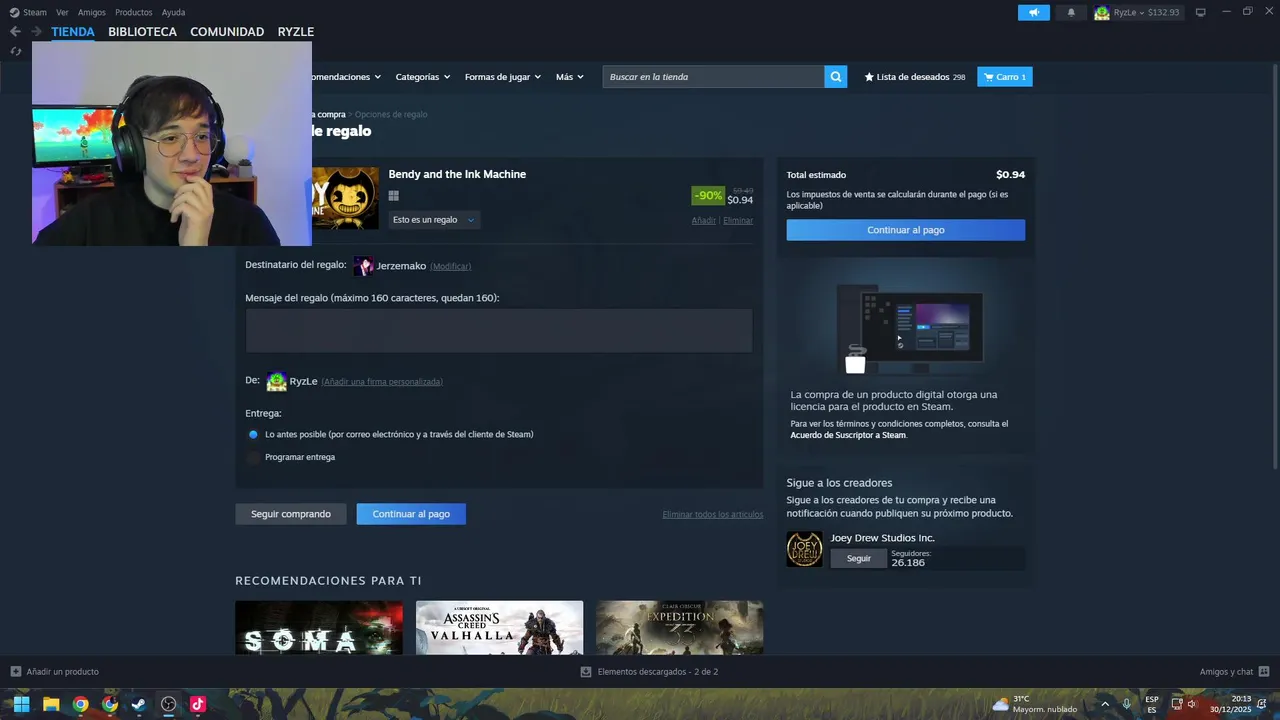
Task: Open Lista de deseados 298
Action: 915,77
